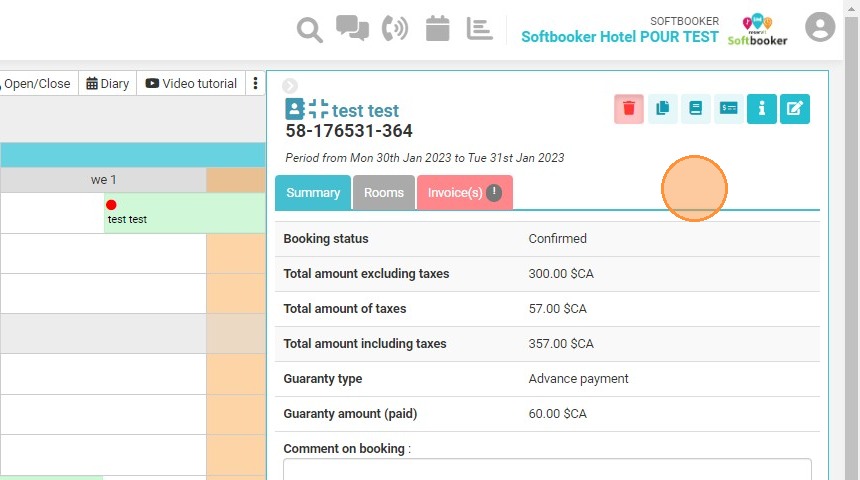Click the Open/Close toolbar button
The width and height of the screenshot is (860, 480).
click(x=37, y=83)
